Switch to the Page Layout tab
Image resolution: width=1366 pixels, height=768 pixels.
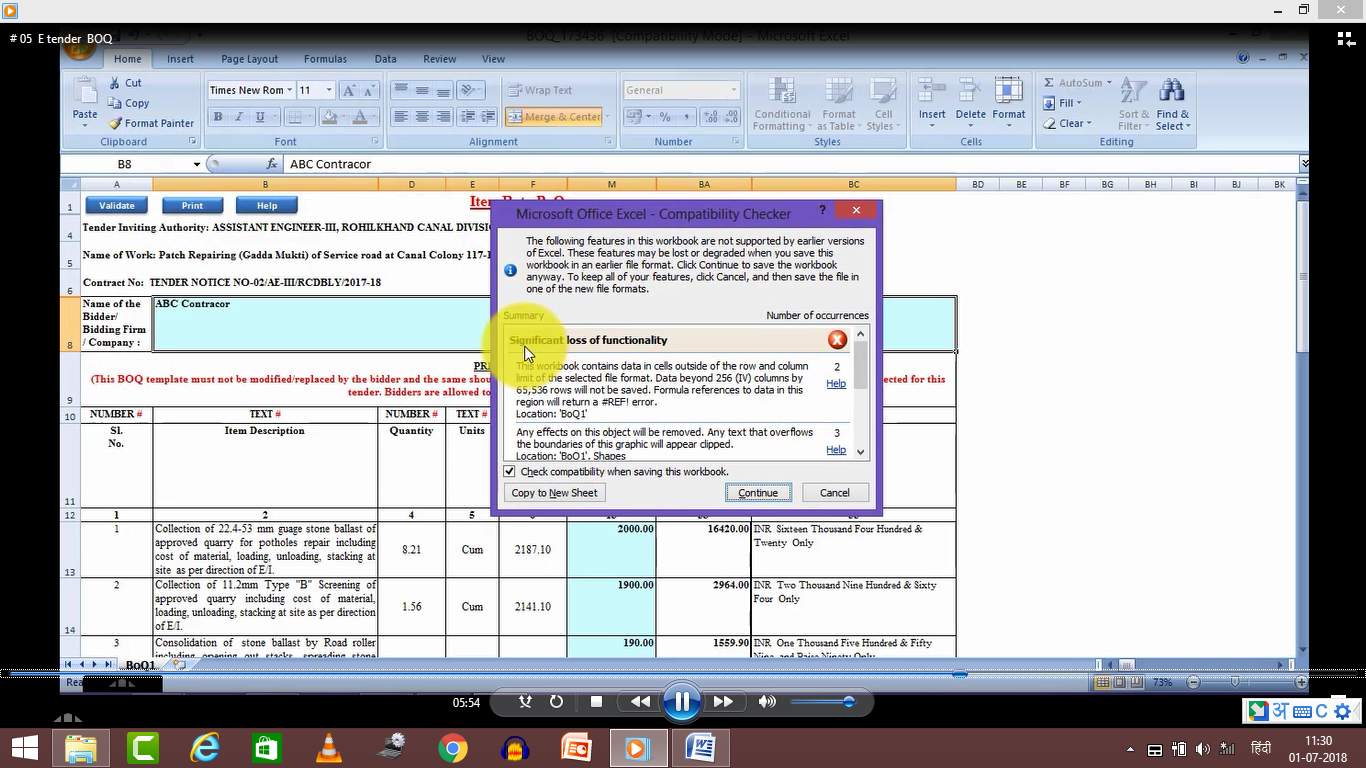pyautogui.click(x=250, y=59)
